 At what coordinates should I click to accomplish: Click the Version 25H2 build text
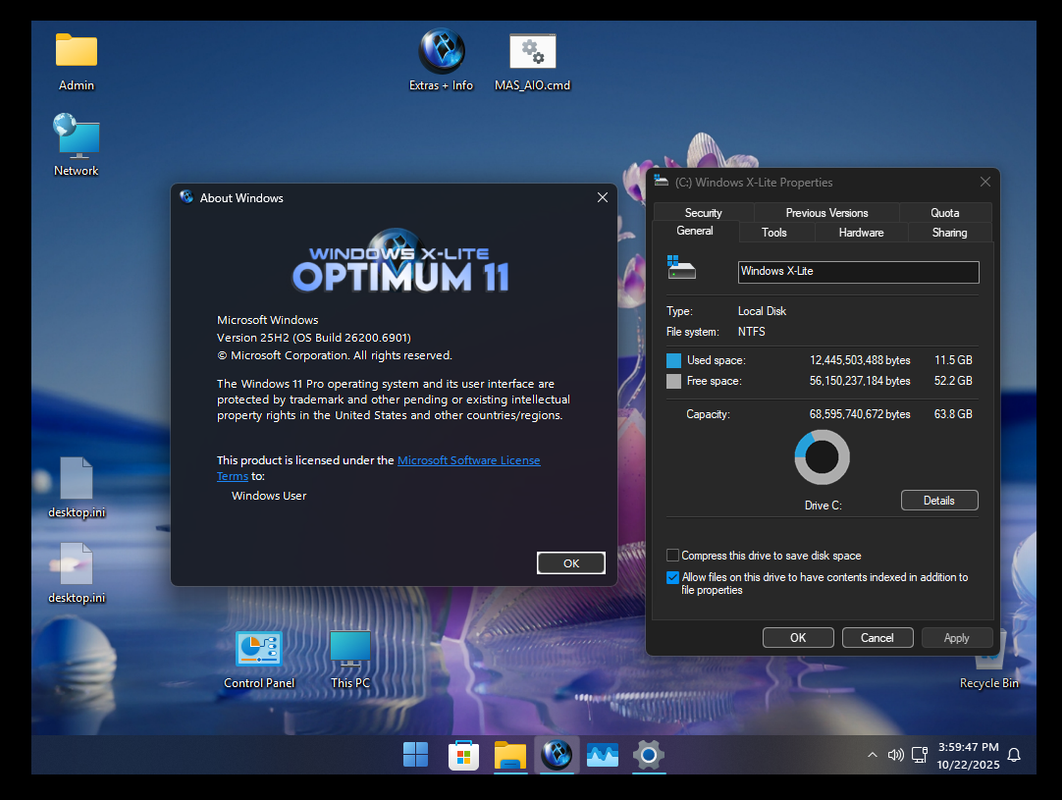(314, 337)
